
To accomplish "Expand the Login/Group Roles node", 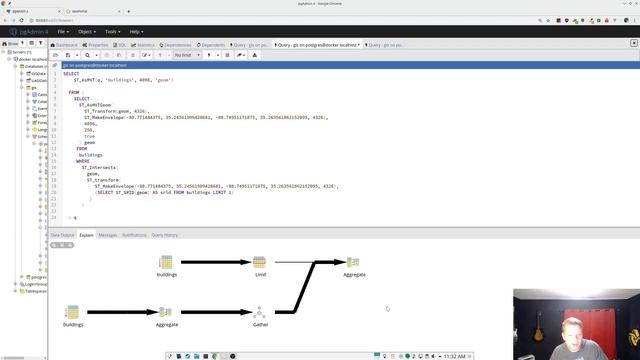I will pyautogui.click(x=16, y=284).
